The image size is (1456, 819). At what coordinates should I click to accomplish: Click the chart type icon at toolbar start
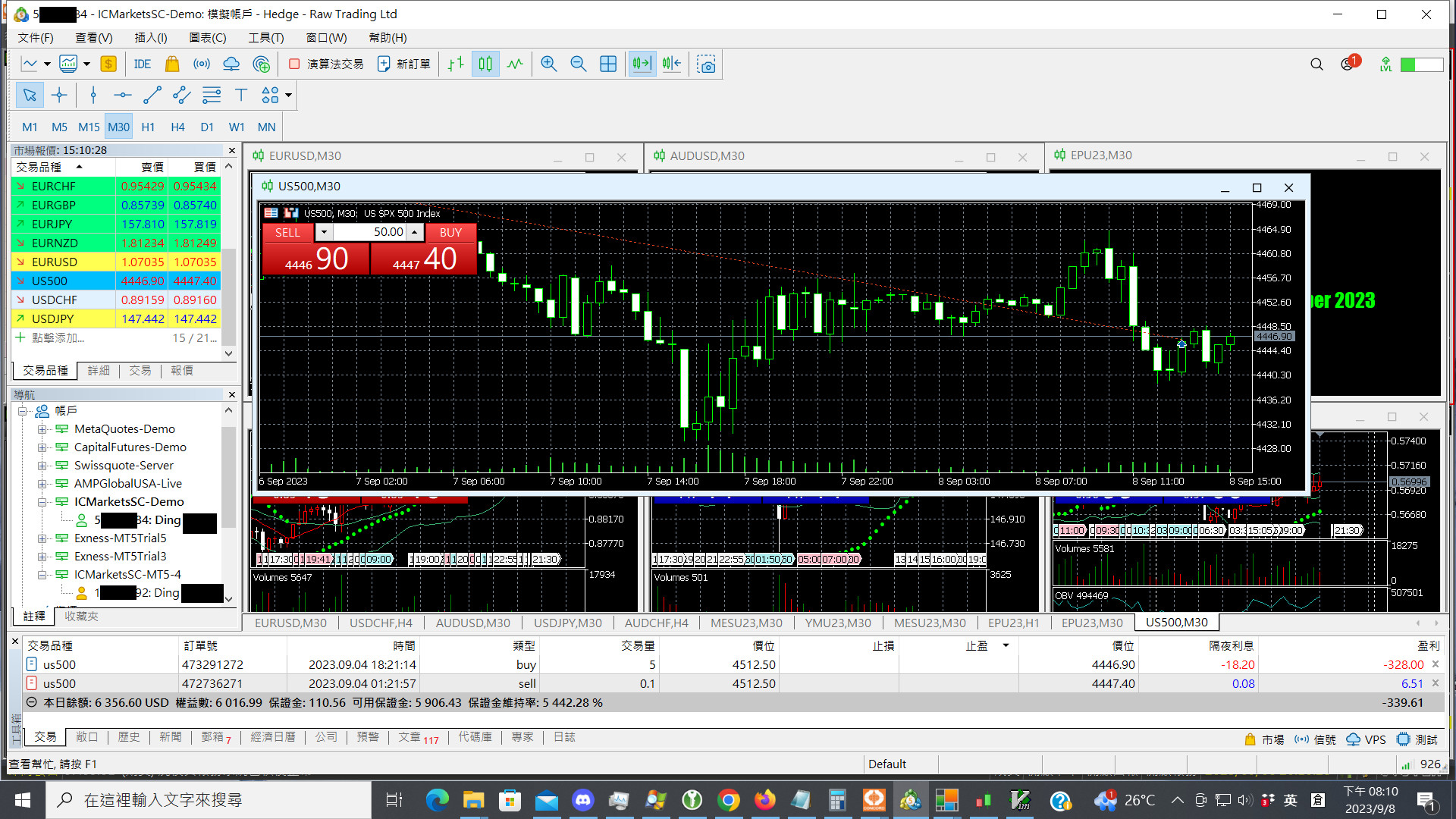coord(29,64)
